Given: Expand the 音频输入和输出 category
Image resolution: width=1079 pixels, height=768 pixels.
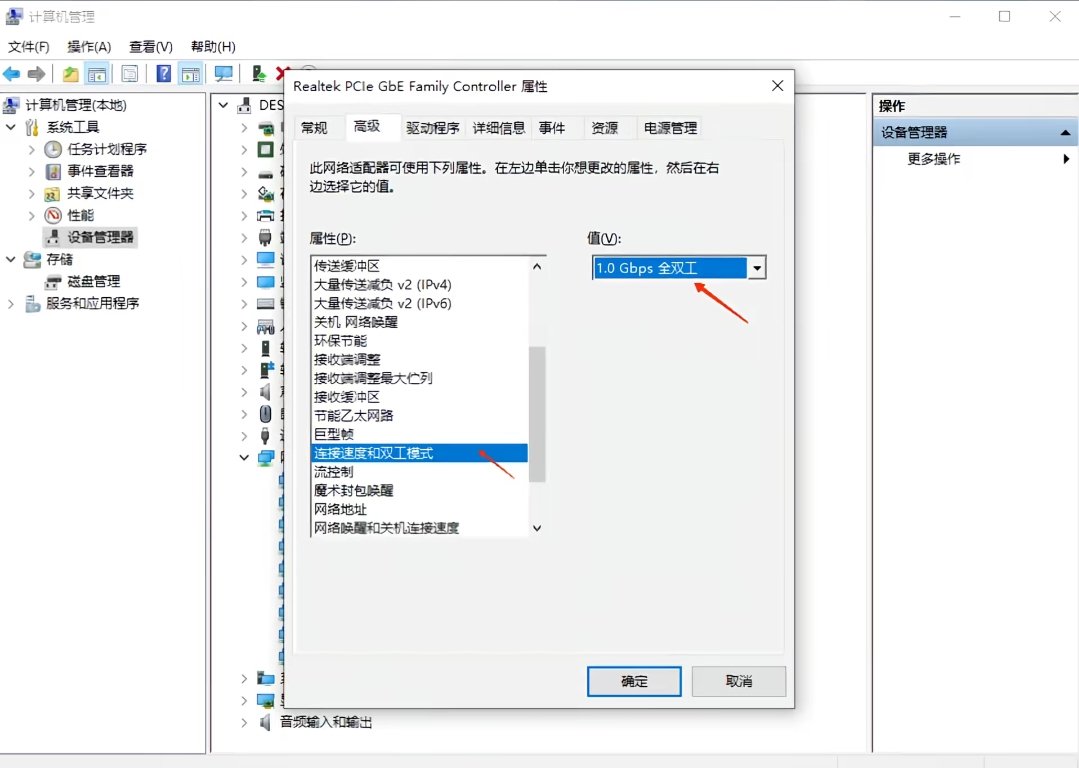Looking at the screenshot, I should (244, 722).
